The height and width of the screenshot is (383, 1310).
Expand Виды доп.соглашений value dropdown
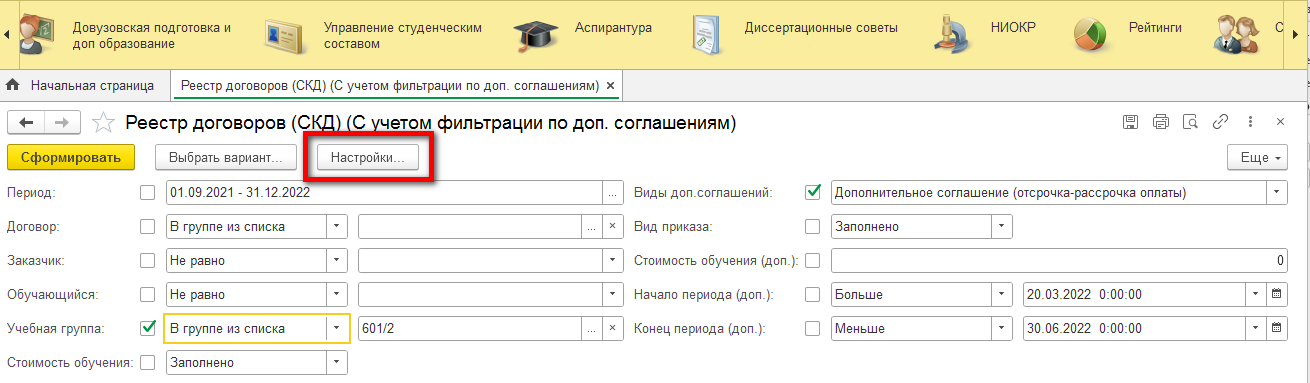[1277, 192]
